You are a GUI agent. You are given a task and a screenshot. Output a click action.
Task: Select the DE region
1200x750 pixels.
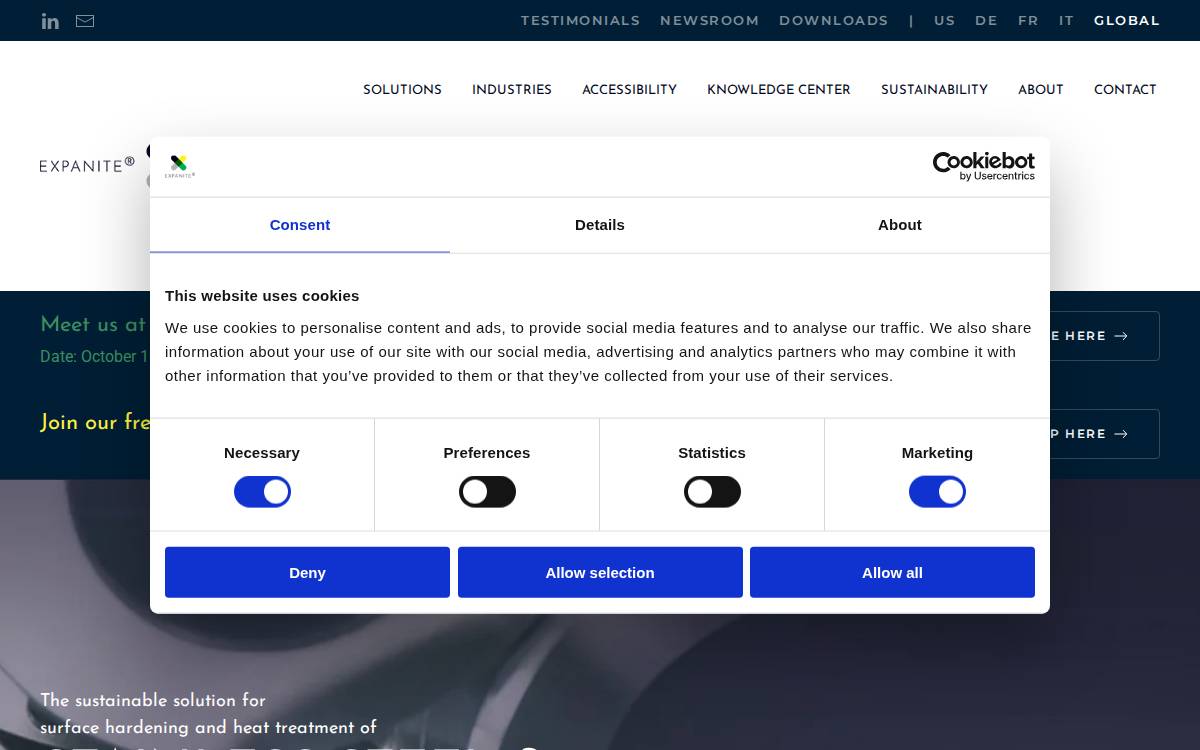coord(986,20)
